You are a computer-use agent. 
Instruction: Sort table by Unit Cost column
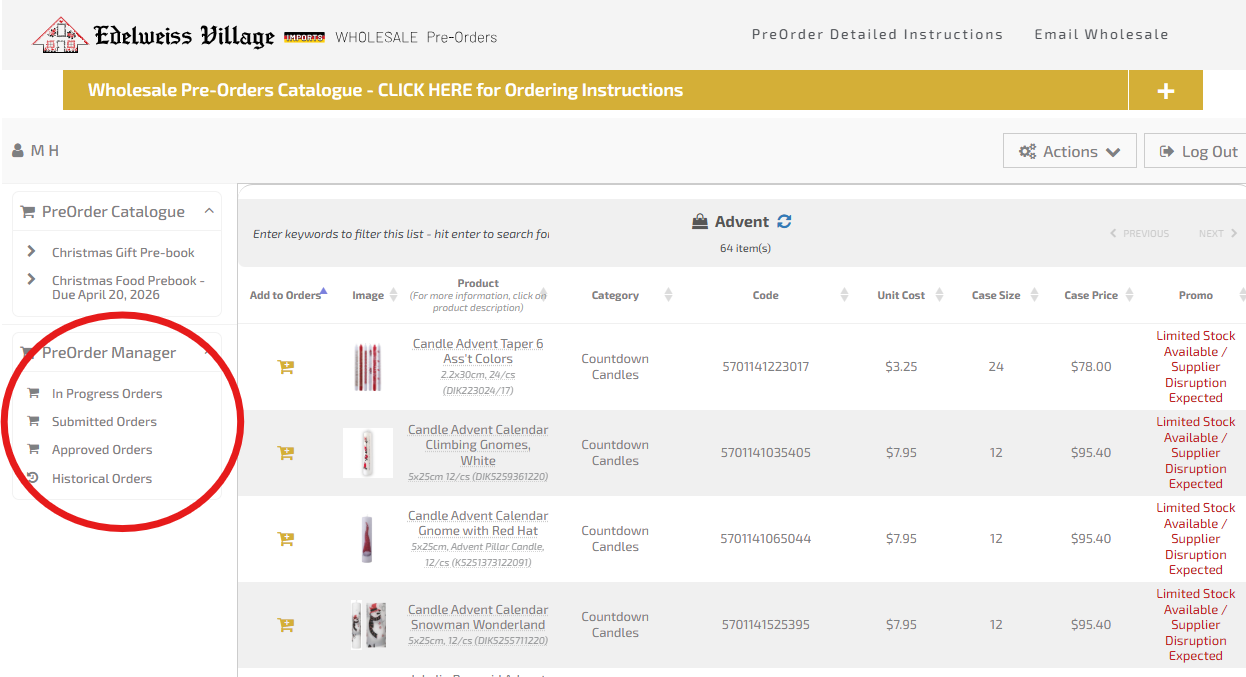tap(901, 295)
